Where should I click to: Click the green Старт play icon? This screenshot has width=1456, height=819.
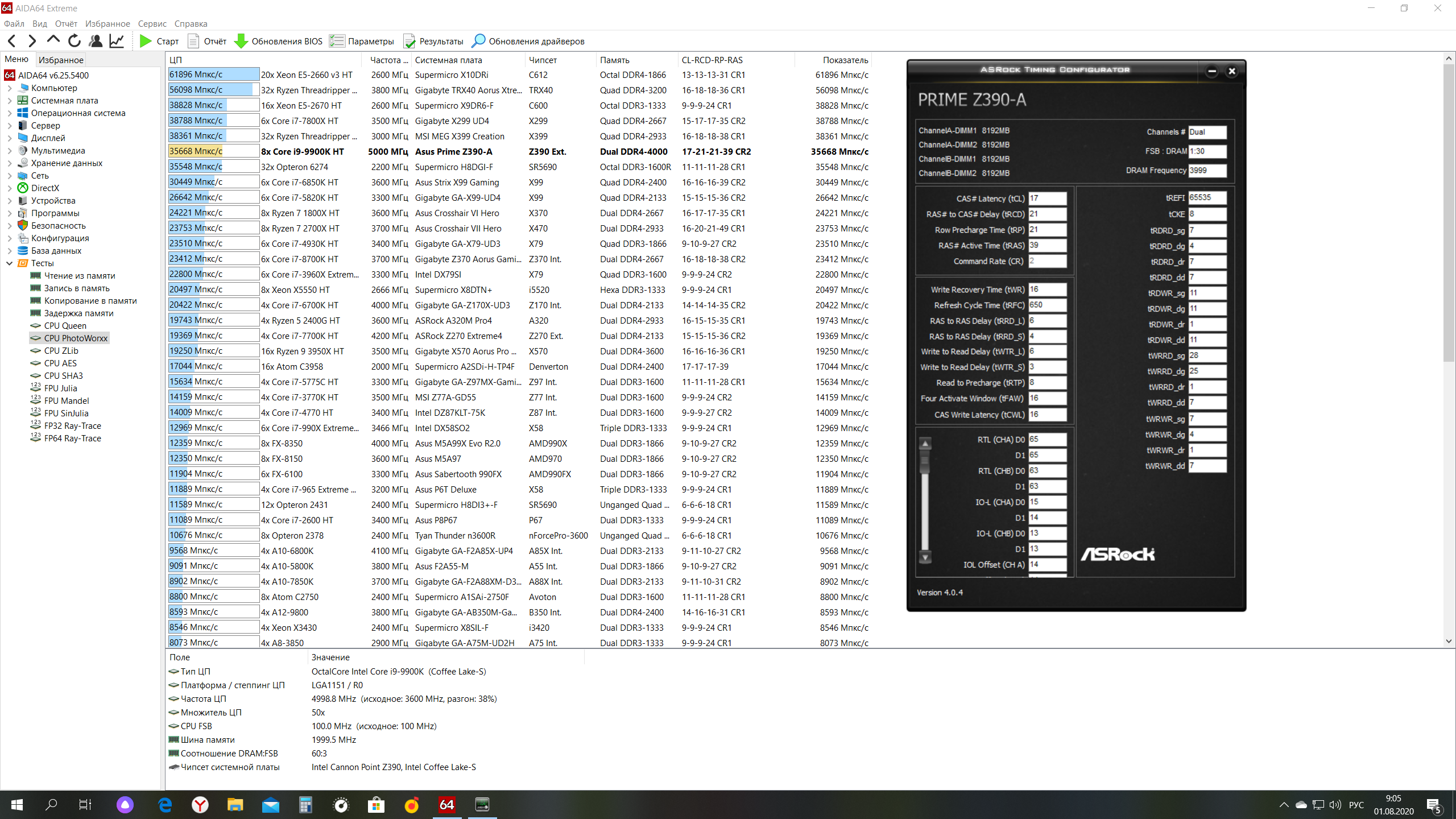(146, 41)
